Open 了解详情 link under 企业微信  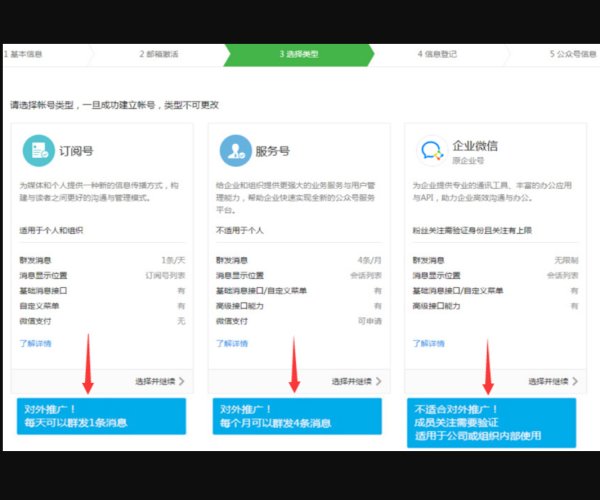428,343
